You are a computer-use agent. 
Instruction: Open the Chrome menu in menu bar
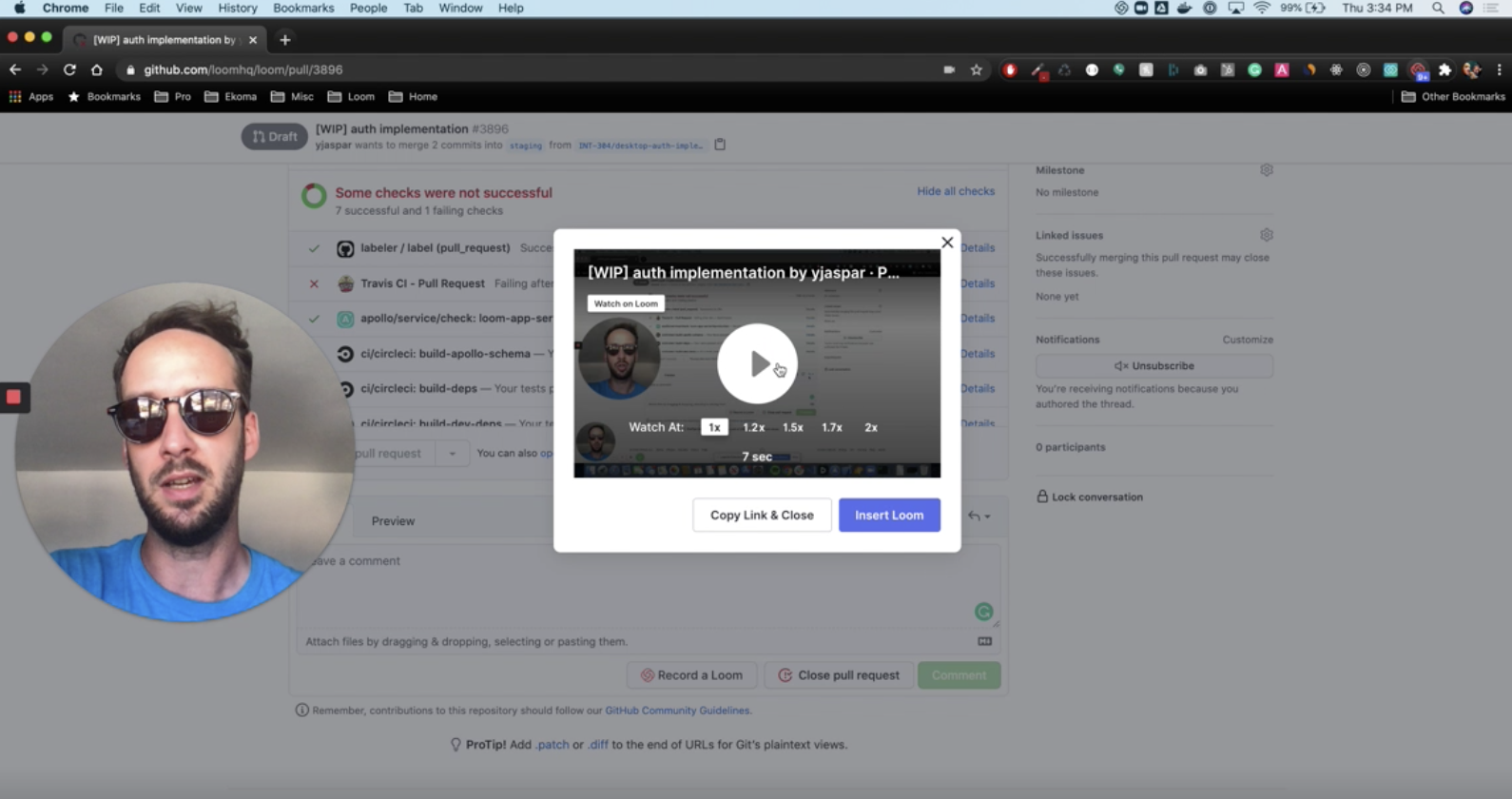pyautogui.click(x=66, y=8)
